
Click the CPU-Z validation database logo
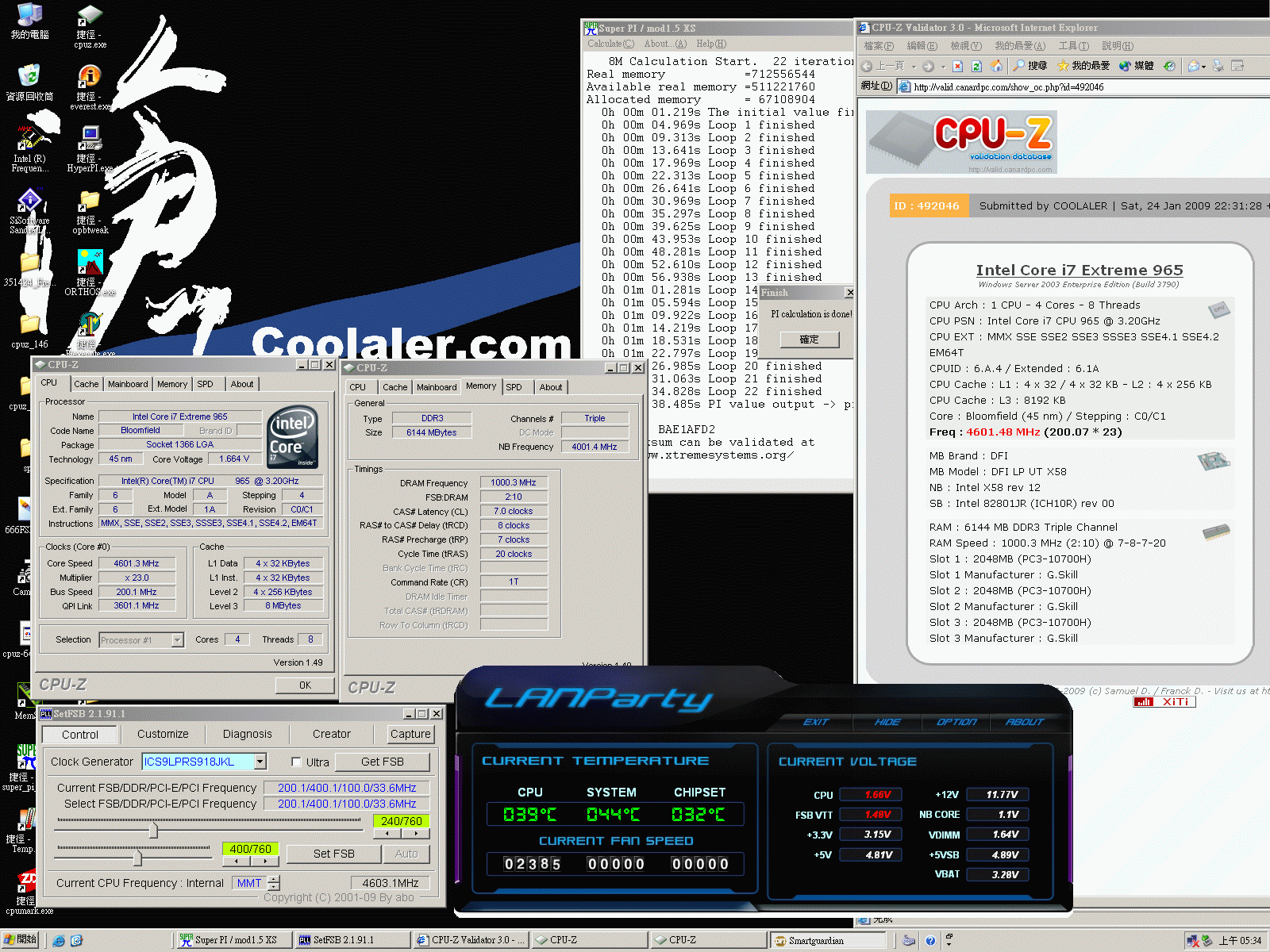961,141
